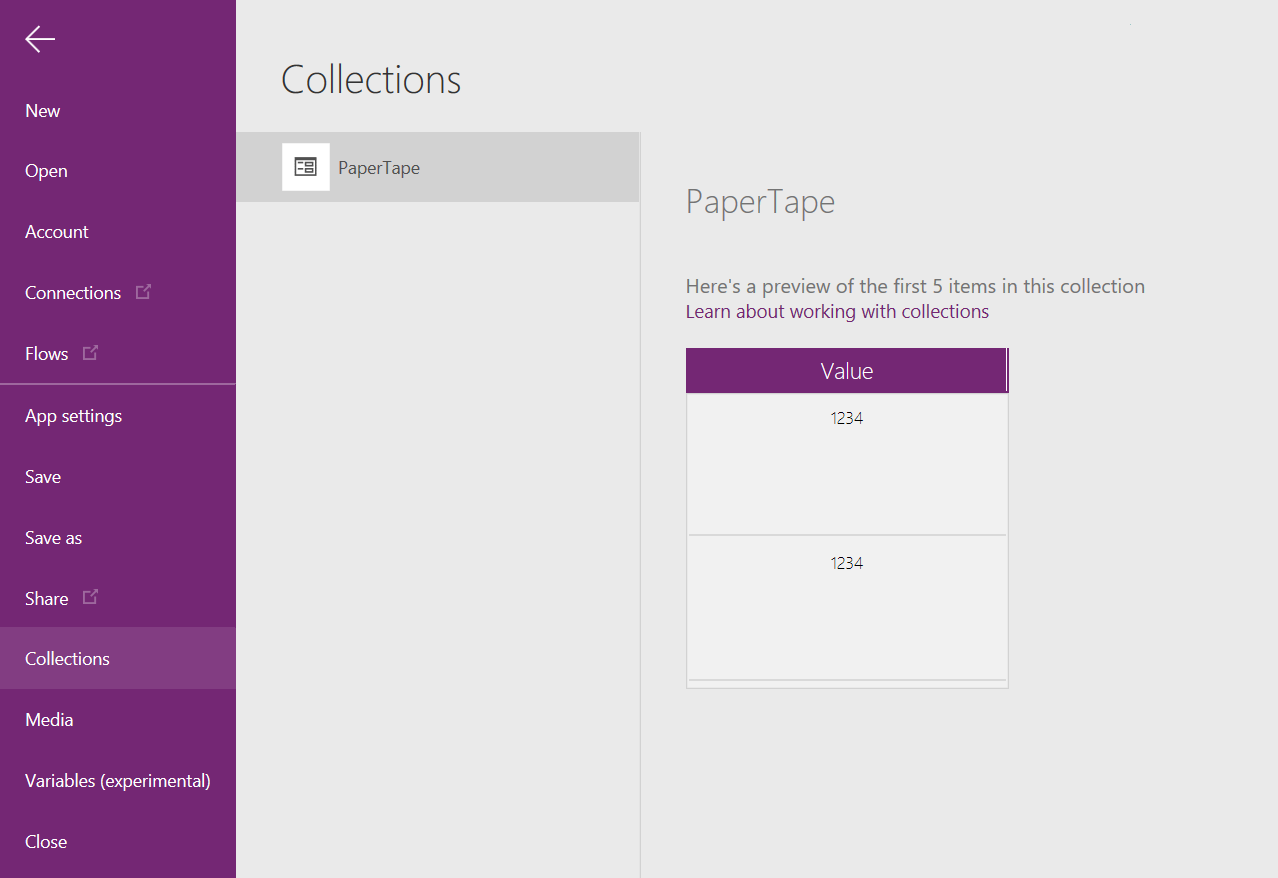Image resolution: width=1278 pixels, height=878 pixels.
Task: Click the external link icon beside Share
Action: coord(91,596)
